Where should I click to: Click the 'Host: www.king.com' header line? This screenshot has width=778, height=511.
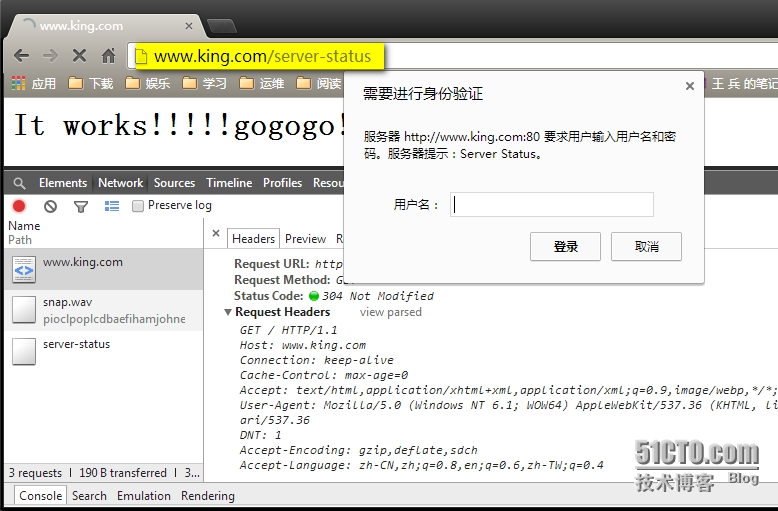click(x=303, y=345)
